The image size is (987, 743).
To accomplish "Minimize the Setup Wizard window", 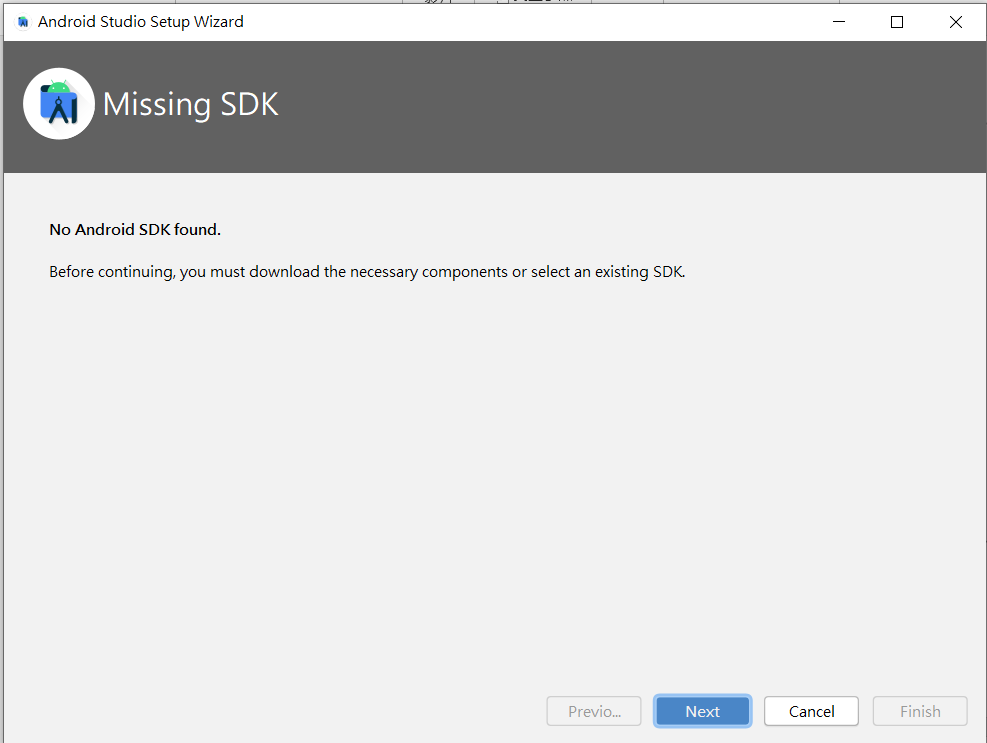I will click(839, 22).
